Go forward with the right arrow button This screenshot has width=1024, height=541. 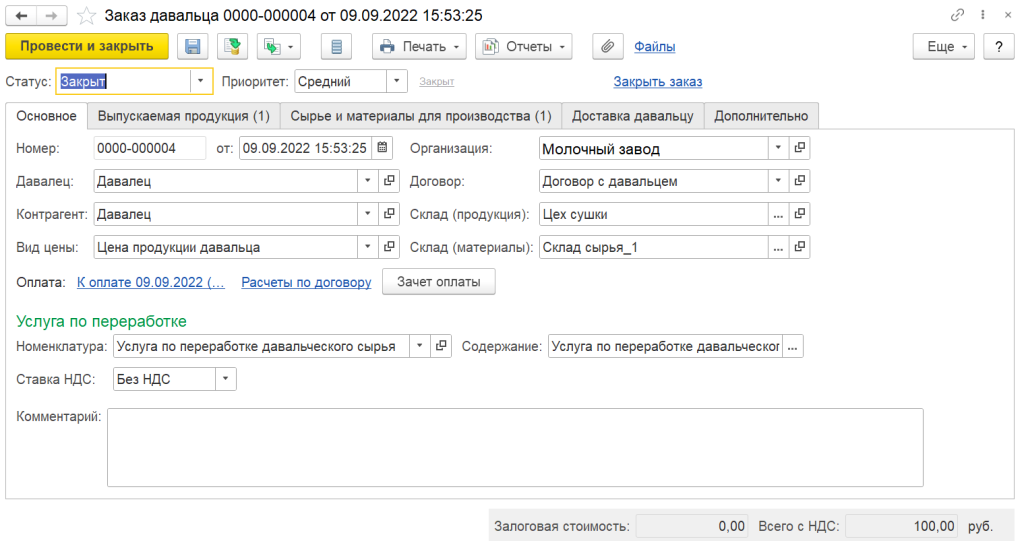click(x=52, y=16)
